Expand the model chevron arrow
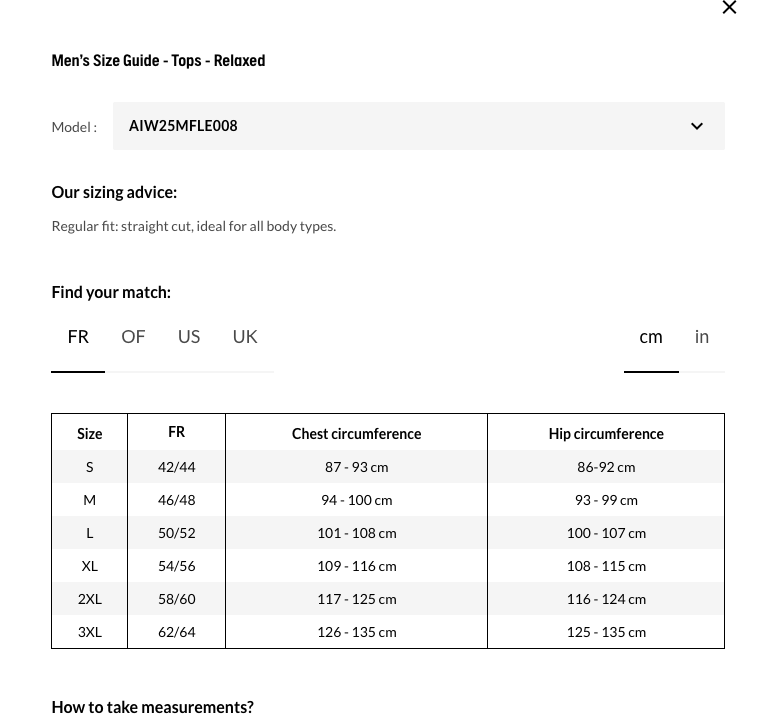This screenshot has height=727, width=780. [x=697, y=127]
